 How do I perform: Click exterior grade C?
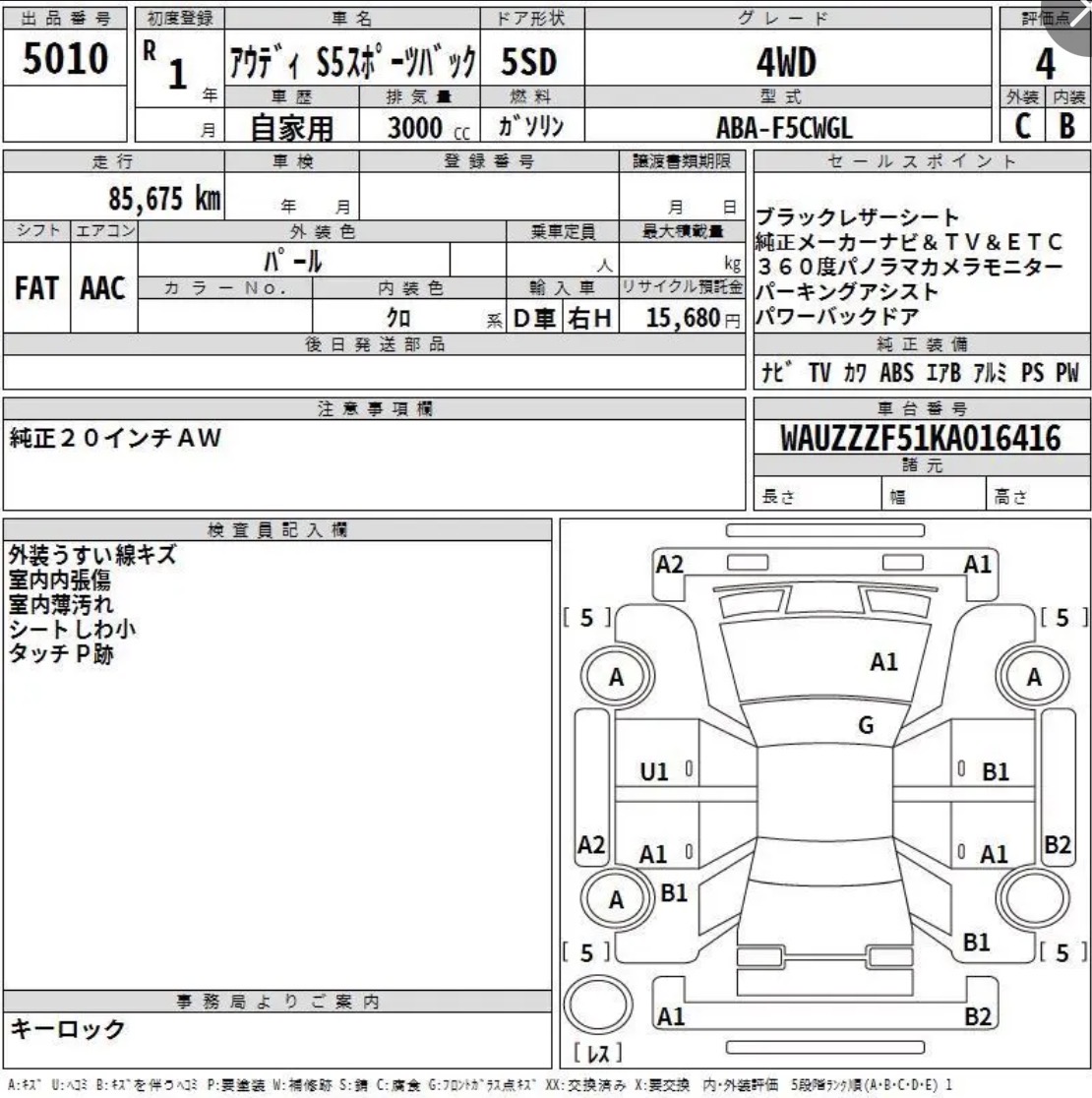coord(1023,126)
